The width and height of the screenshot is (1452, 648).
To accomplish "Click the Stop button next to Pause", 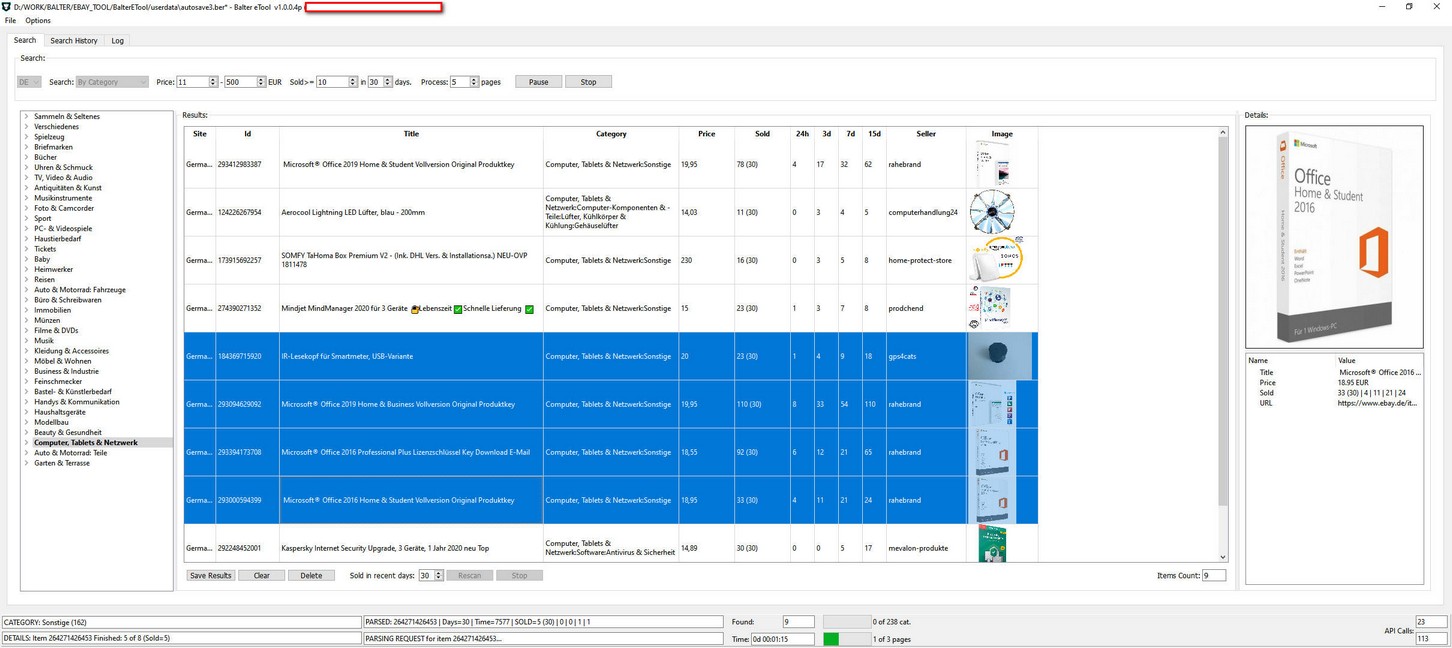I will tap(588, 82).
